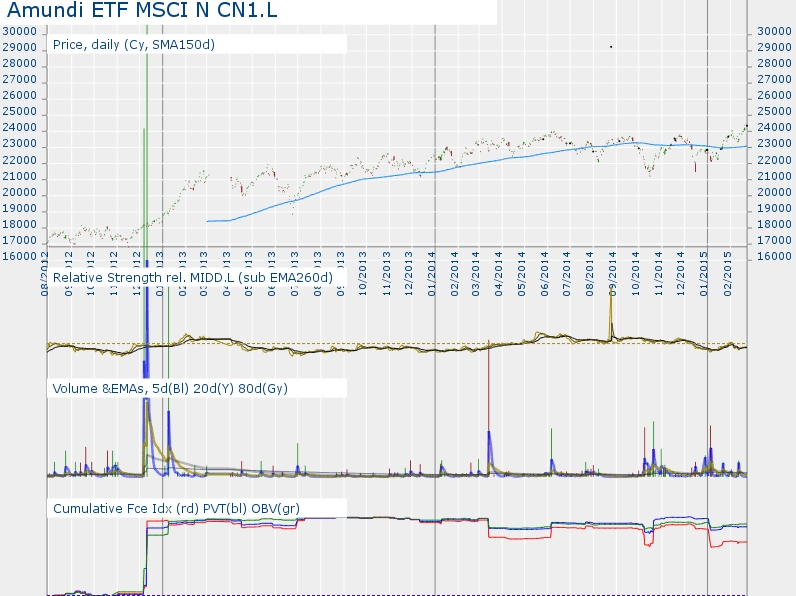Select the 10/2014 date axis label
The image size is (796, 596).
tap(636, 274)
